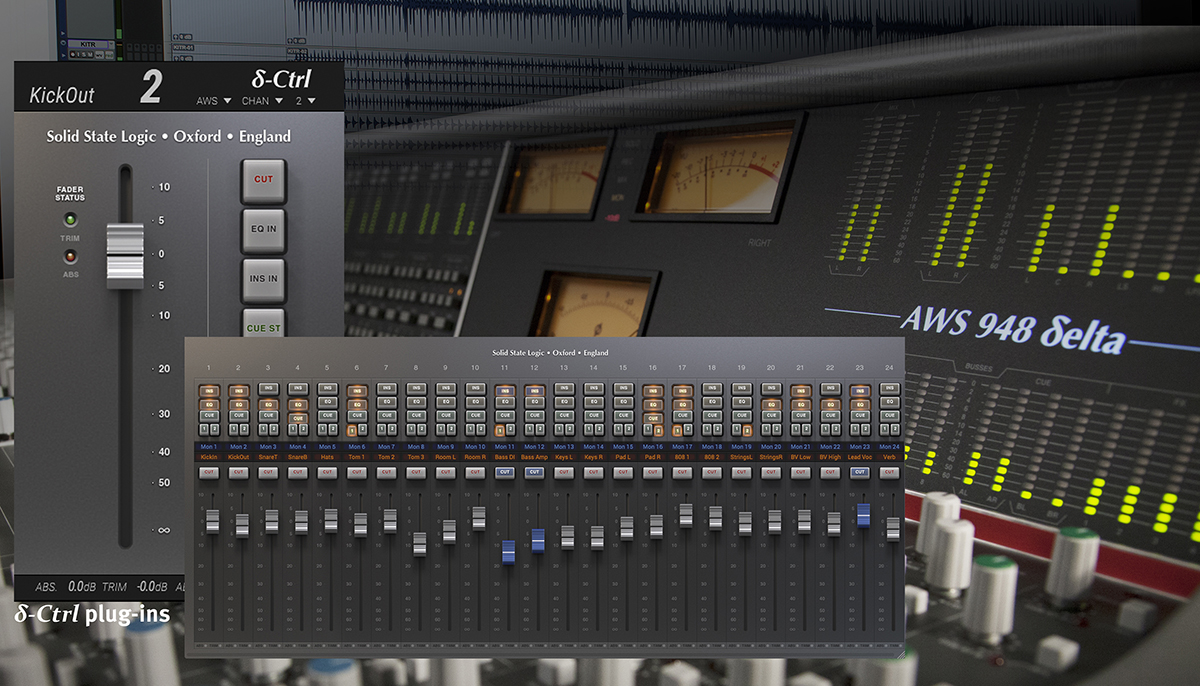This screenshot has height=686, width=1200.
Task: Toggle INS on mixer channel 5 Hats
Action: coord(327,388)
